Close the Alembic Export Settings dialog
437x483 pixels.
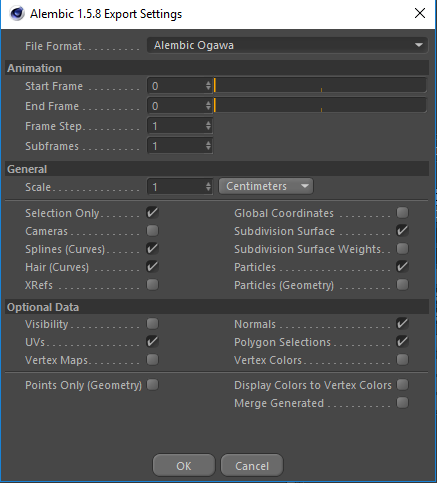click(420, 14)
